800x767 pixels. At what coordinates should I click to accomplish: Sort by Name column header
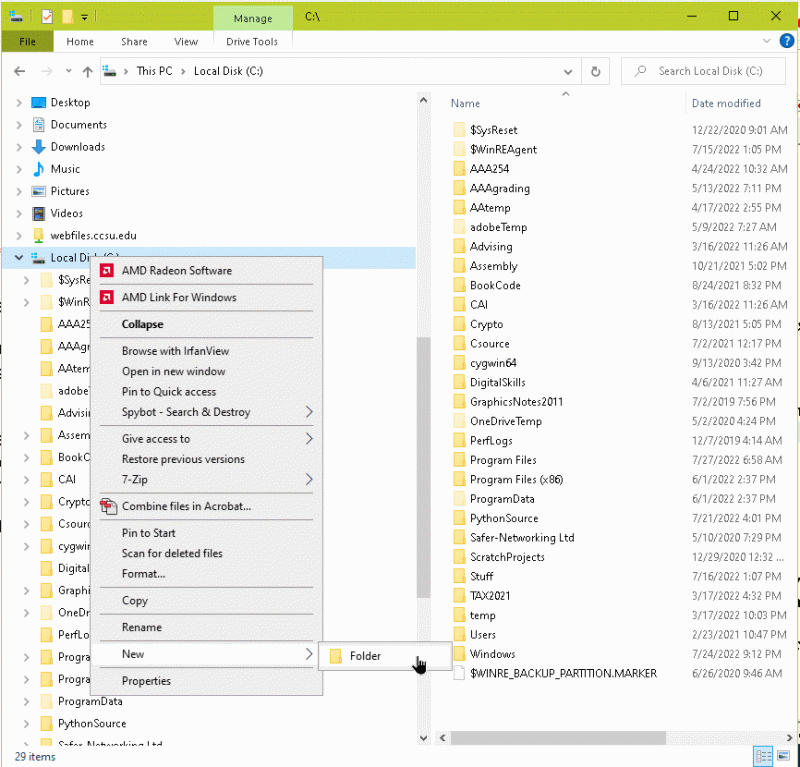point(465,104)
